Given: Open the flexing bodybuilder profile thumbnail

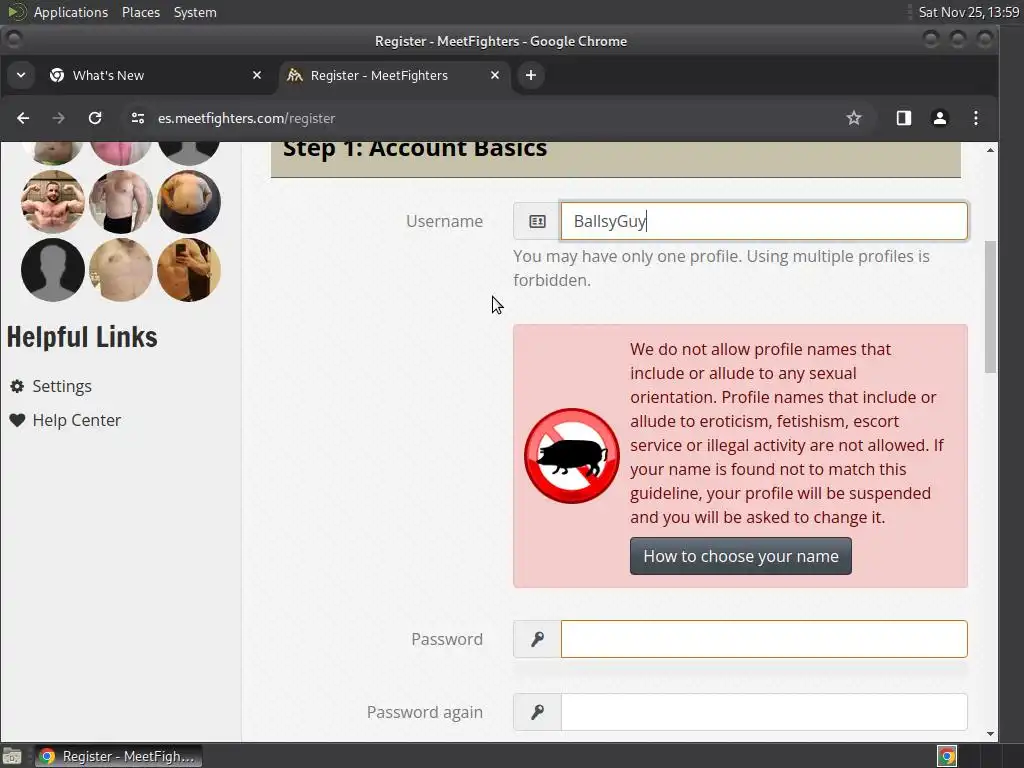Looking at the screenshot, I should [52, 202].
